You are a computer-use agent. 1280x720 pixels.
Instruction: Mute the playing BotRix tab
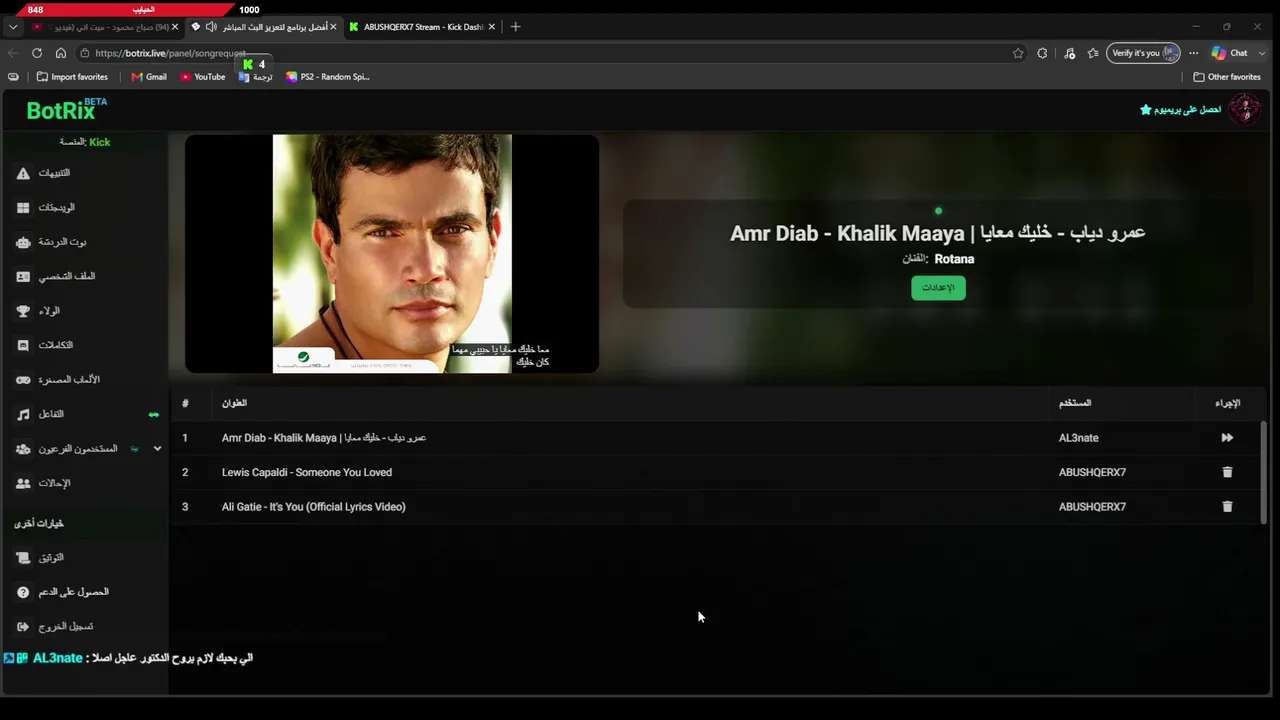210,27
